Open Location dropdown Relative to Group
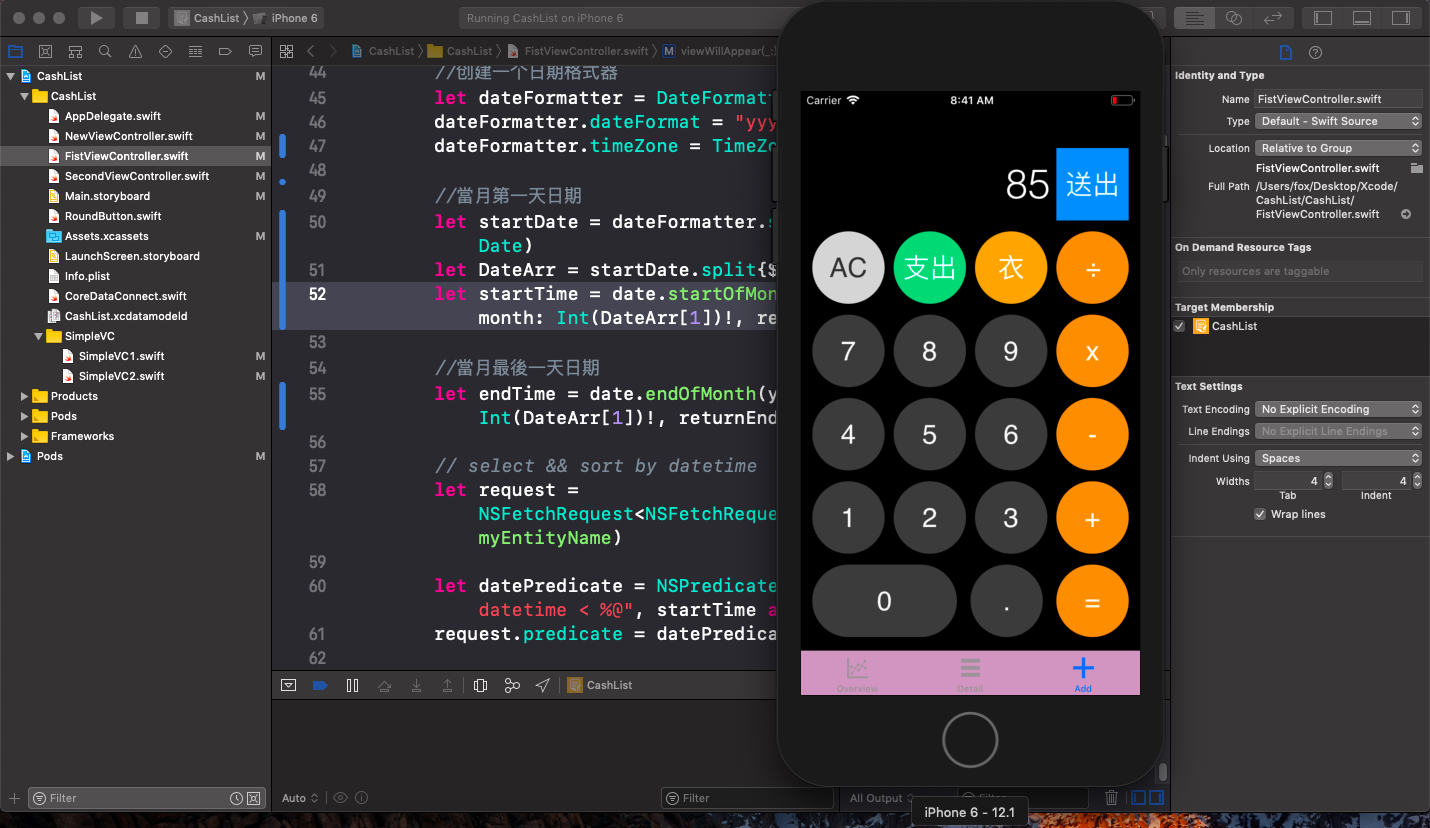 click(1339, 148)
